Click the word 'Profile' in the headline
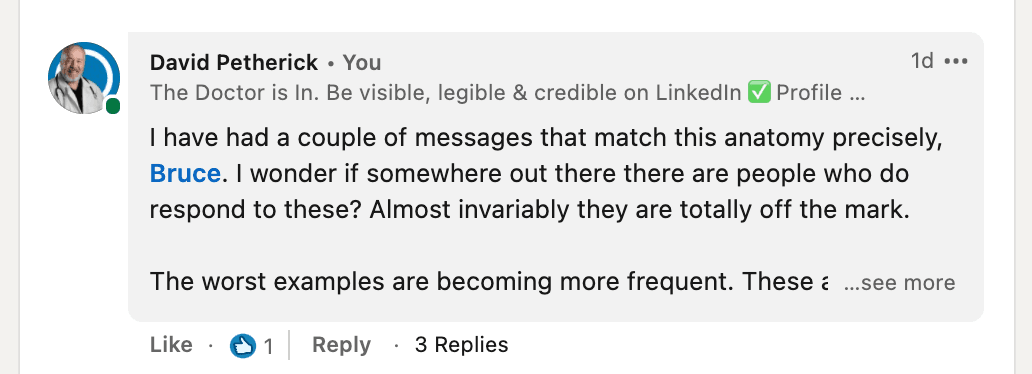Screen dimensions: 1032x374 809,93
